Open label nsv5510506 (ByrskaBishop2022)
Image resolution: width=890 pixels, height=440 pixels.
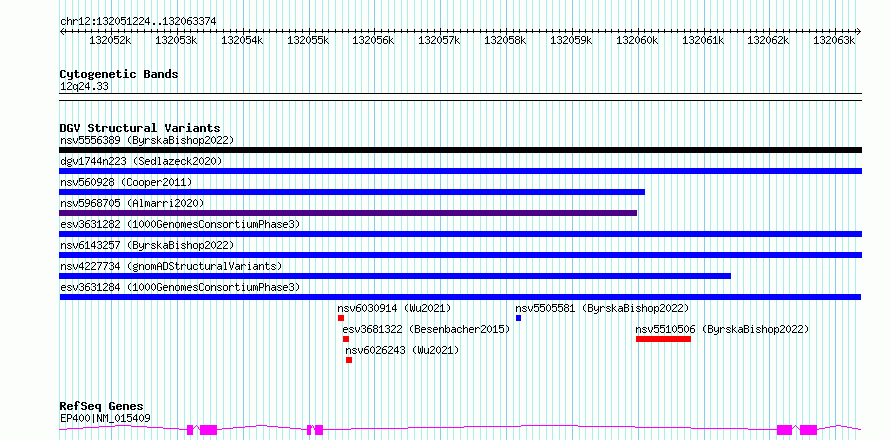coord(722,329)
